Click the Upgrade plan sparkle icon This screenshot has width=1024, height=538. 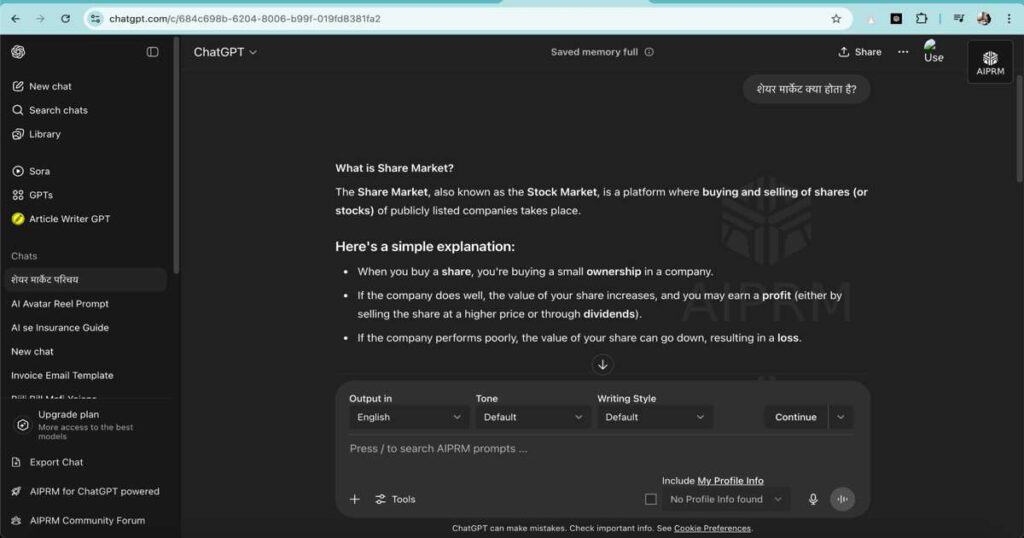23,424
